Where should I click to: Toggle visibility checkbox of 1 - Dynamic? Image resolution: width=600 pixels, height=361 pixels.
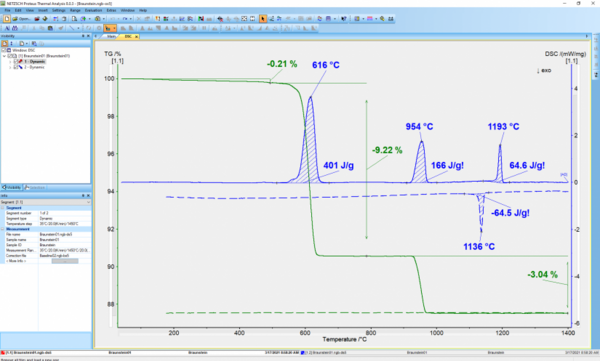point(16,61)
